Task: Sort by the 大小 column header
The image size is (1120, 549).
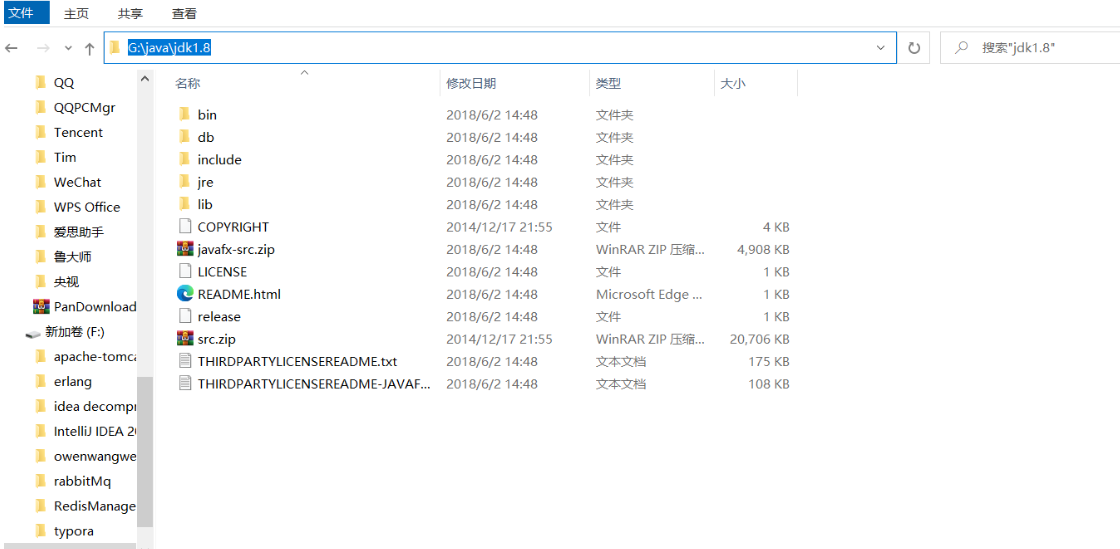Action: point(733,84)
